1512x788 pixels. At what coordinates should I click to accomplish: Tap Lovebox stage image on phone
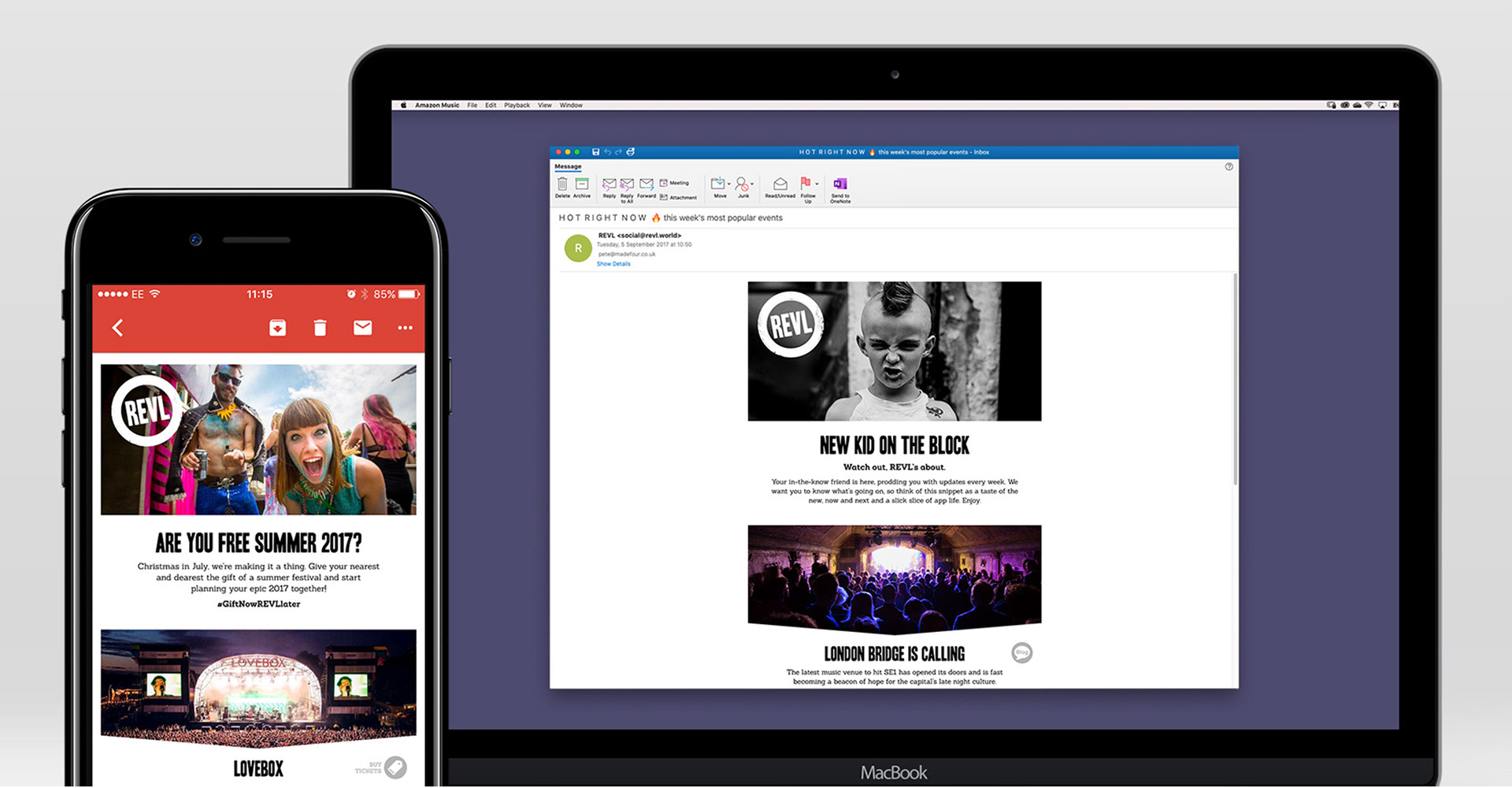pos(258,687)
